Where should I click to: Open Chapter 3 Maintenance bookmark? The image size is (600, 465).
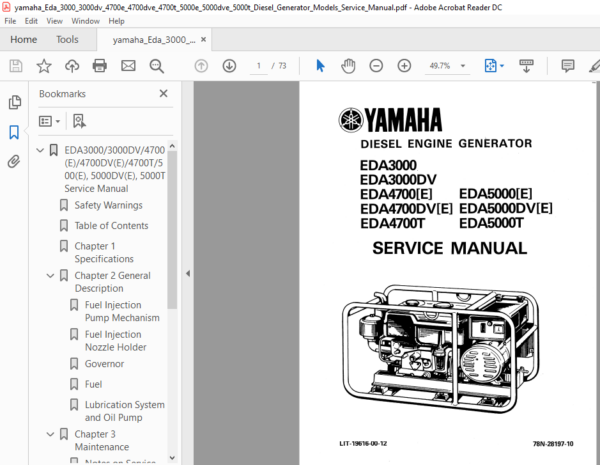(x=101, y=441)
